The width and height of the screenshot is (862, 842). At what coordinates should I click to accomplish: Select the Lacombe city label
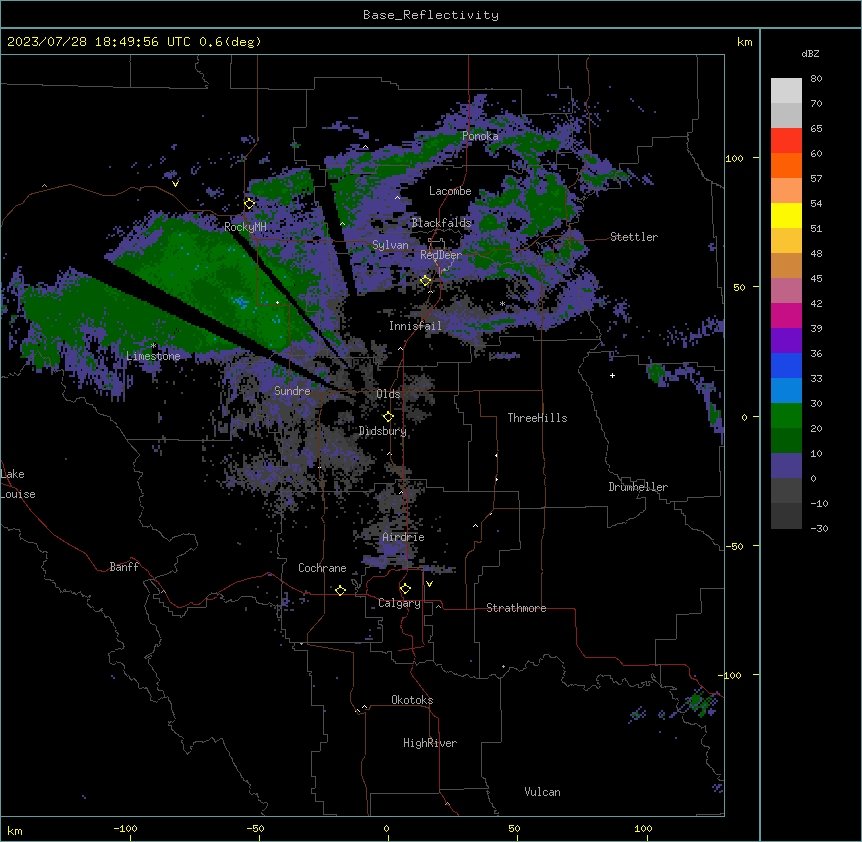pos(450,191)
